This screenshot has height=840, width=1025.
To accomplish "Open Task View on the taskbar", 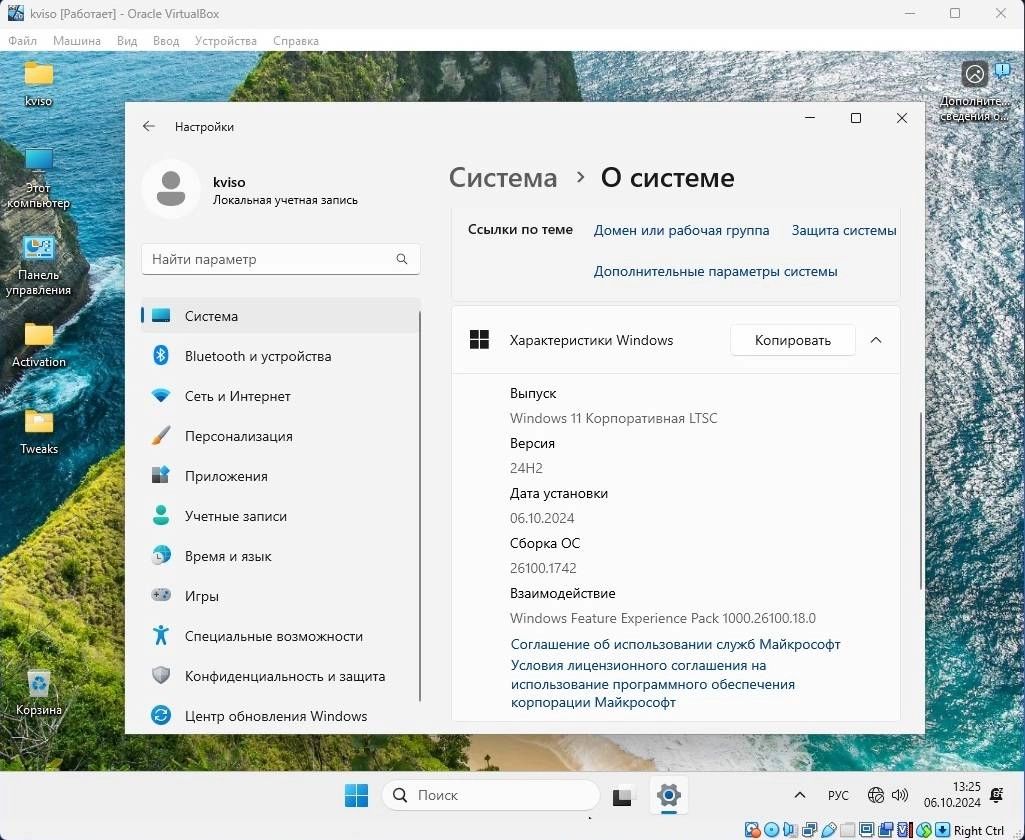I will (x=623, y=795).
